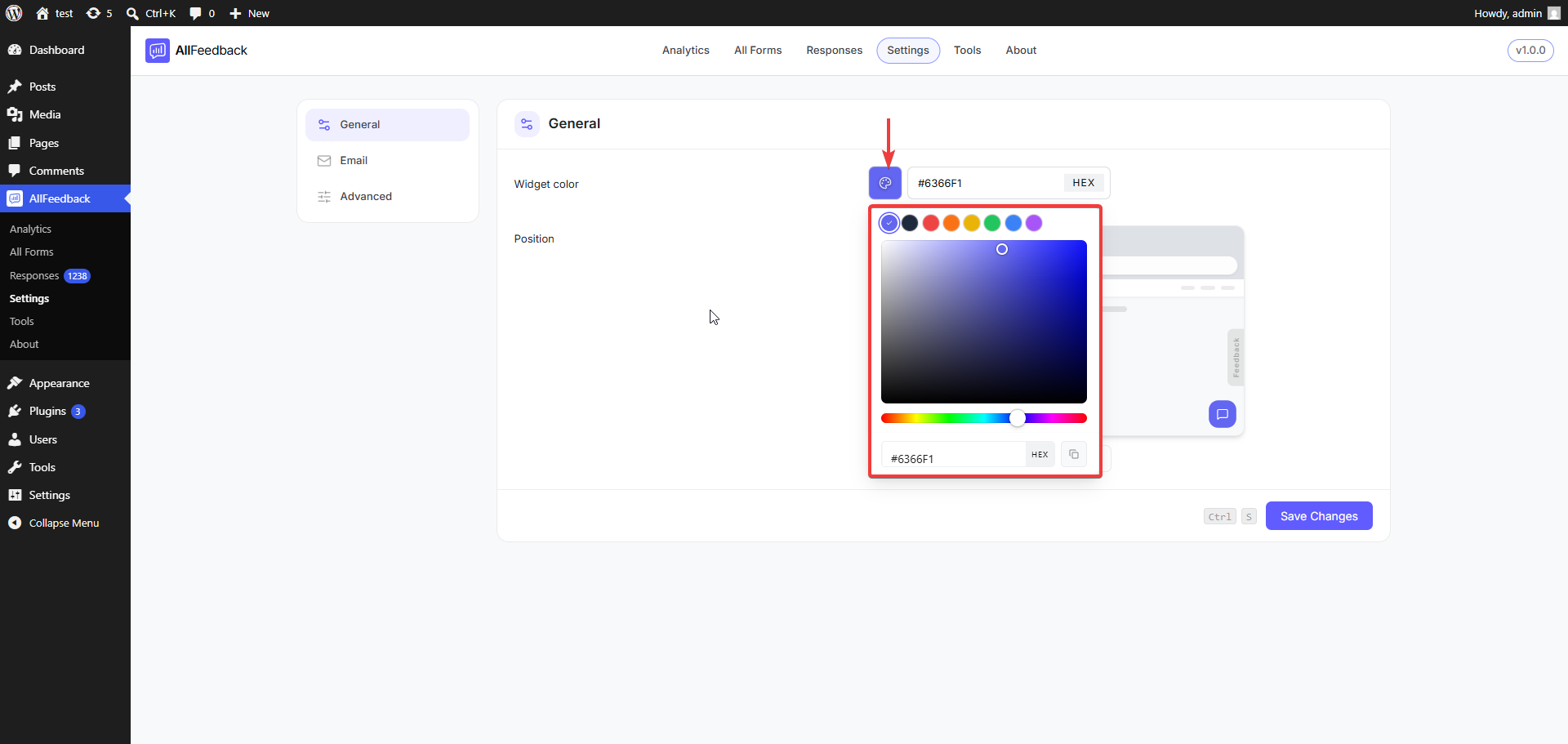This screenshot has height=744, width=1568.
Task: Select Advanced settings section
Action: (387, 197)
